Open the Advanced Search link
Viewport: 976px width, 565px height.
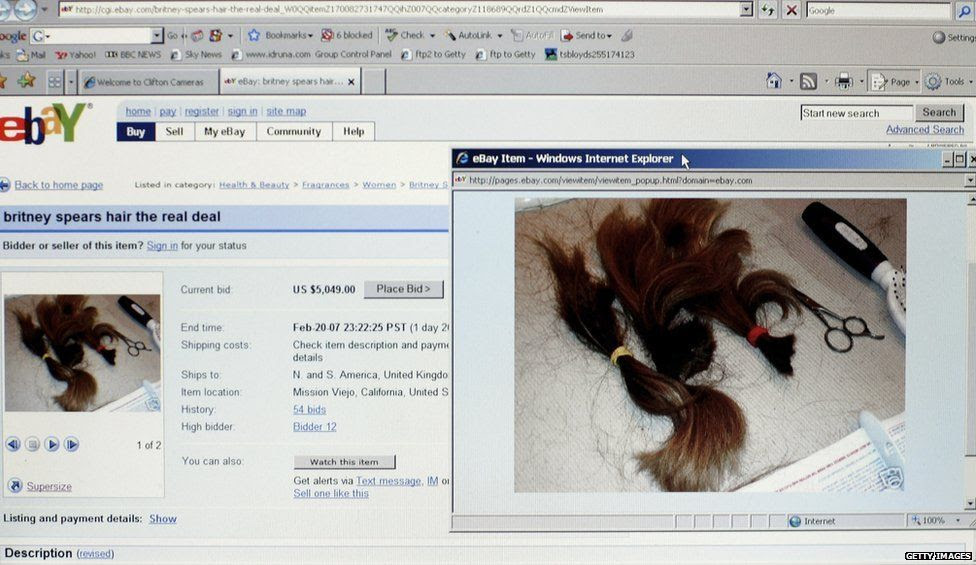click(x=924, y=129)
